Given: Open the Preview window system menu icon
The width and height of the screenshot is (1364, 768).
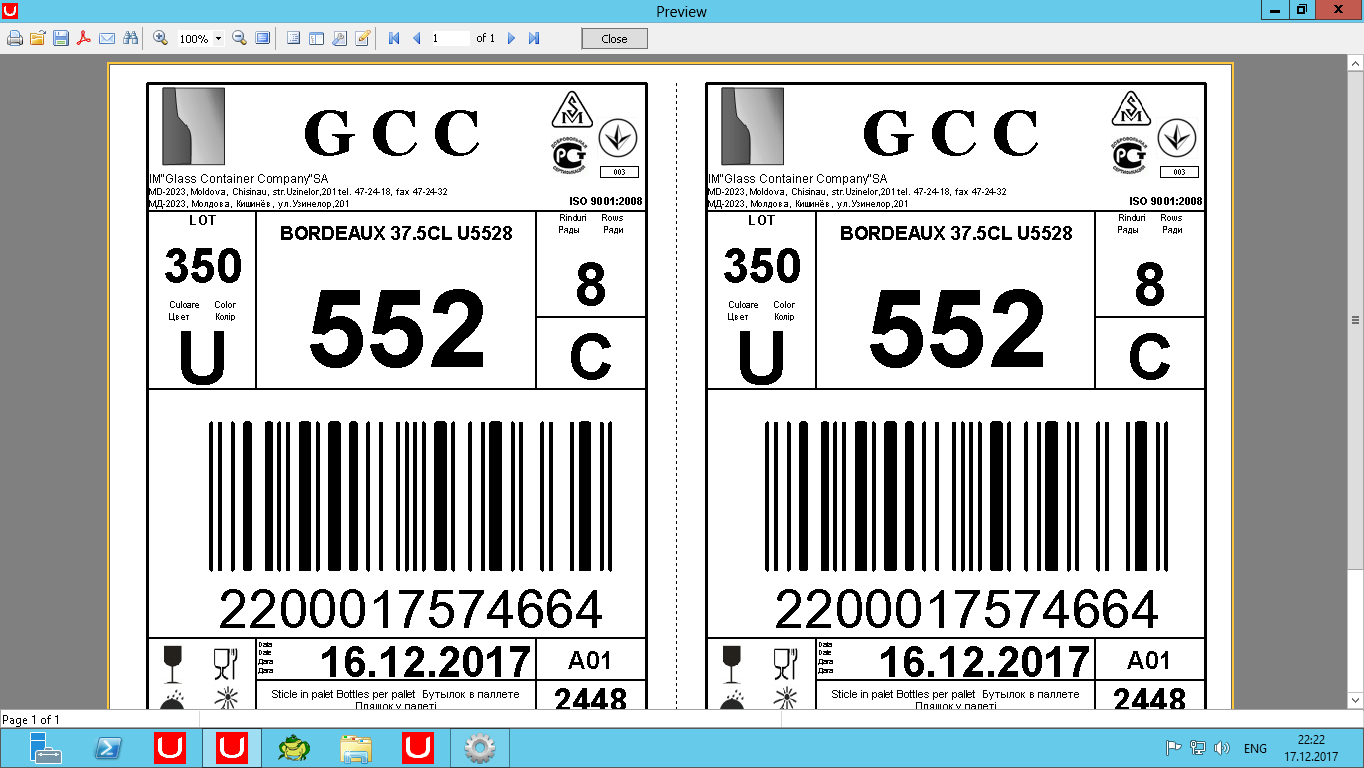Looking at the screenshot, I should [11, 10].
